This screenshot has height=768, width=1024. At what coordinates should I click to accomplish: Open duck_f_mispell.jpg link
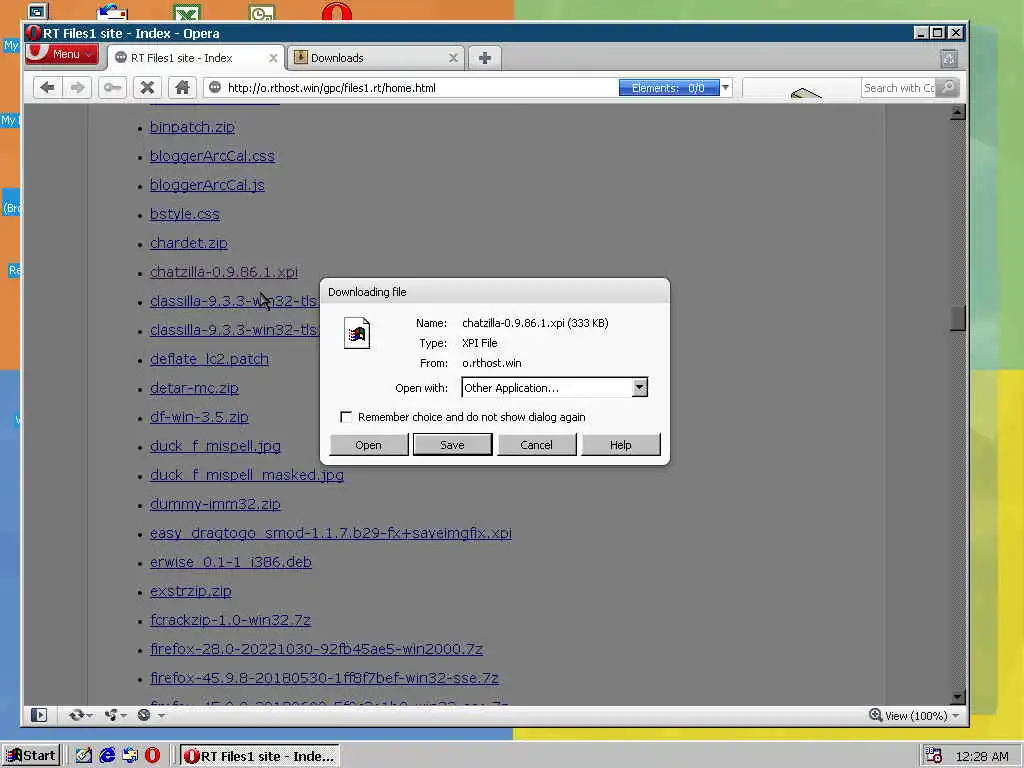216,446
